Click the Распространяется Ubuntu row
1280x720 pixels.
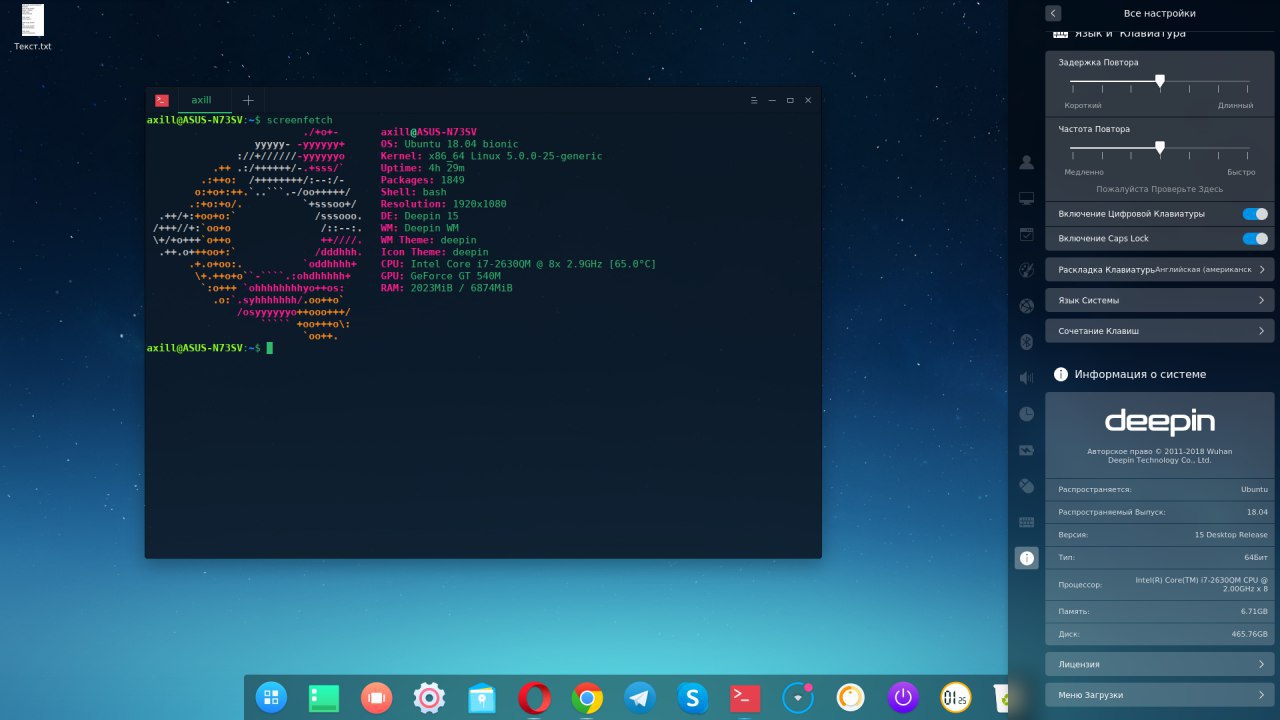1160,489
